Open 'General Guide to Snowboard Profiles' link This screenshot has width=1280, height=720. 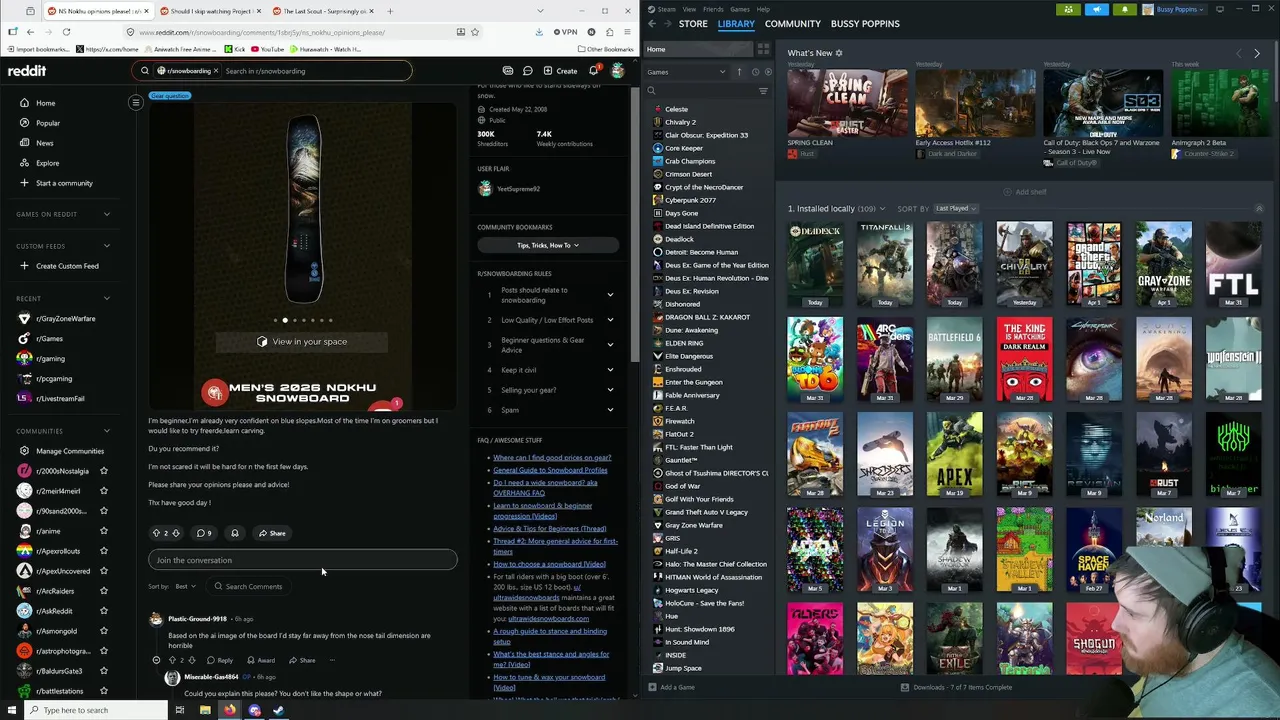click(x=550, y=470)
